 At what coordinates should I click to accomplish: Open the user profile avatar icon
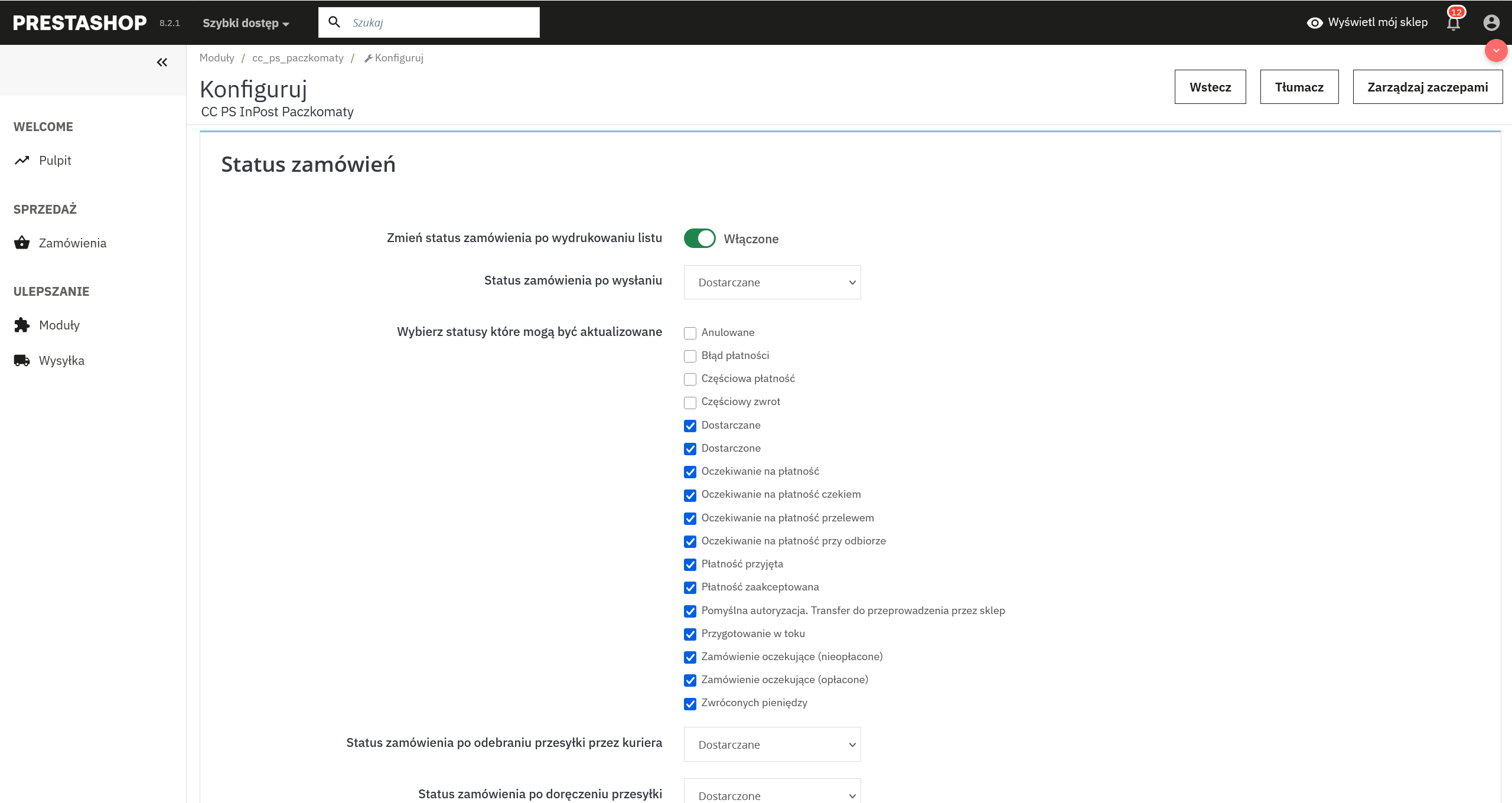(1491, 22)
